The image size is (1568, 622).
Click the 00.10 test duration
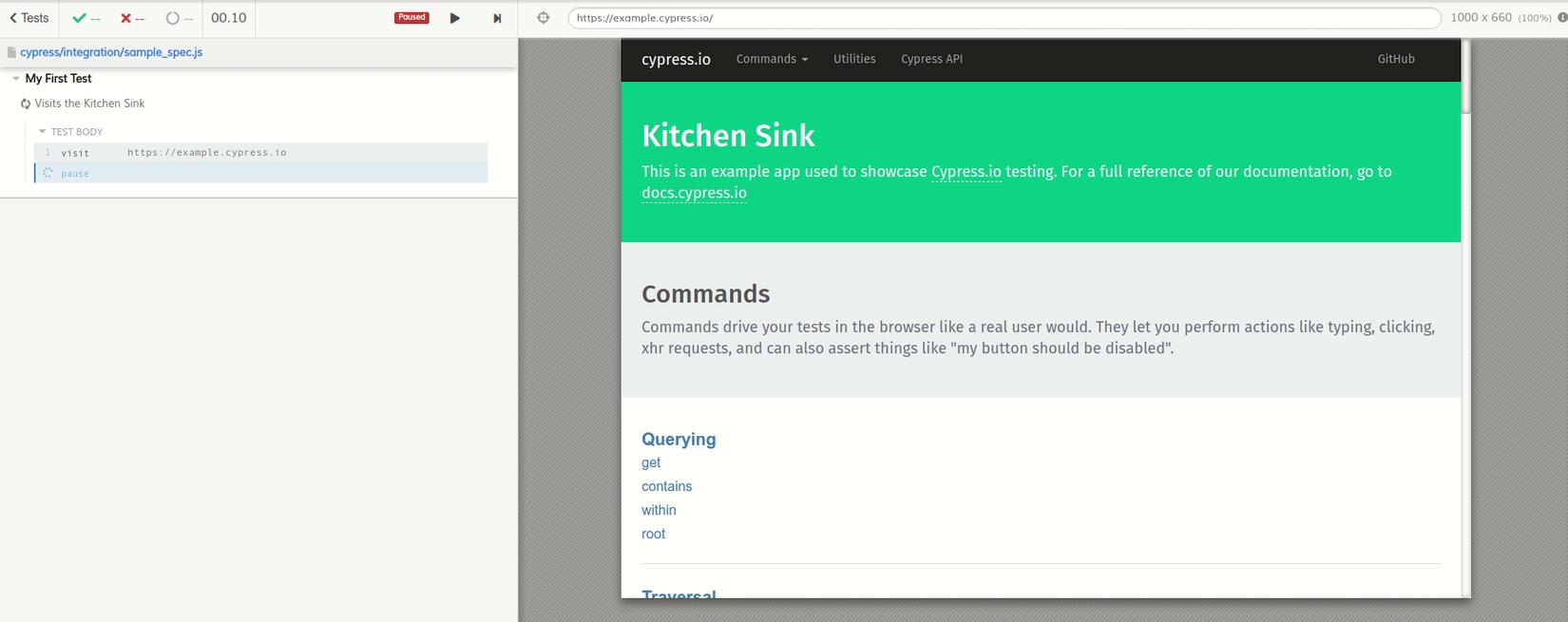point(229,18)
